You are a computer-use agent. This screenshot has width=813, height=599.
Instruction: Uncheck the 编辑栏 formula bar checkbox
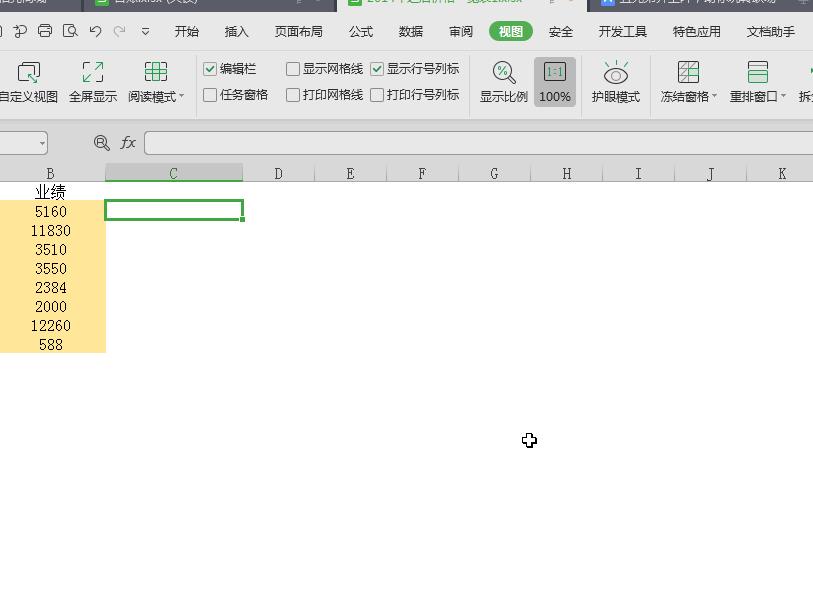point(210,69)
